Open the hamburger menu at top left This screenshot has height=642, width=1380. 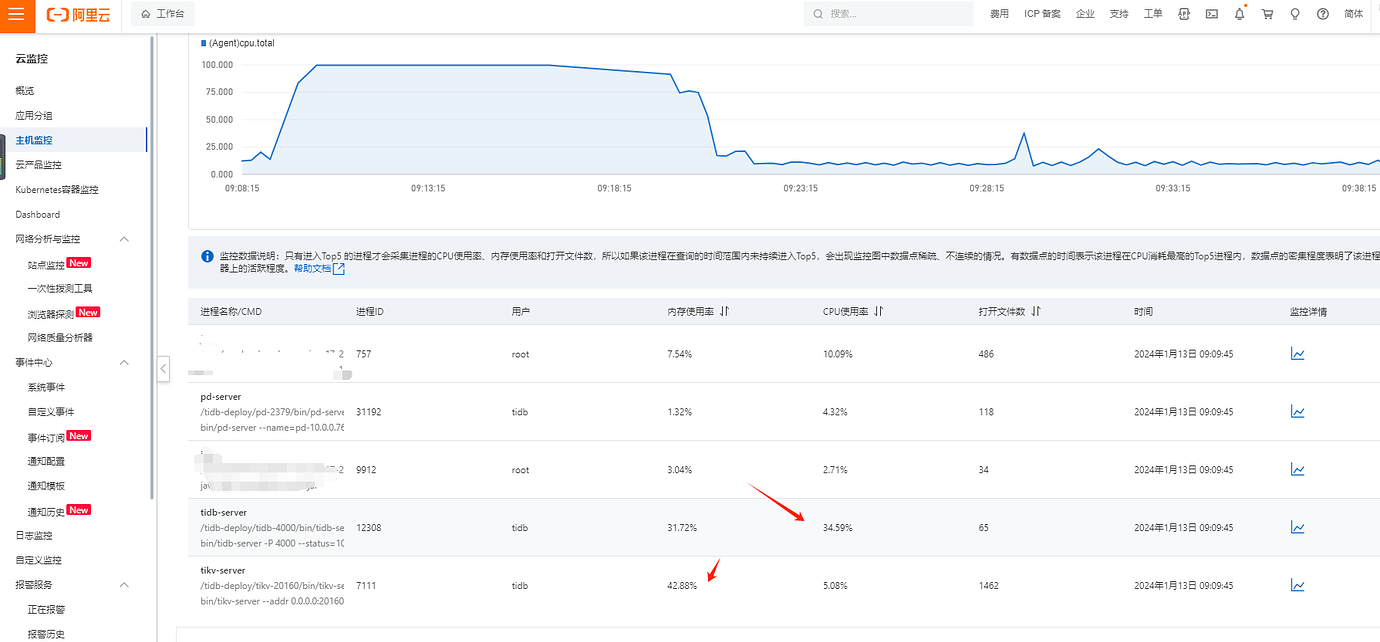(x=14, y=14)
